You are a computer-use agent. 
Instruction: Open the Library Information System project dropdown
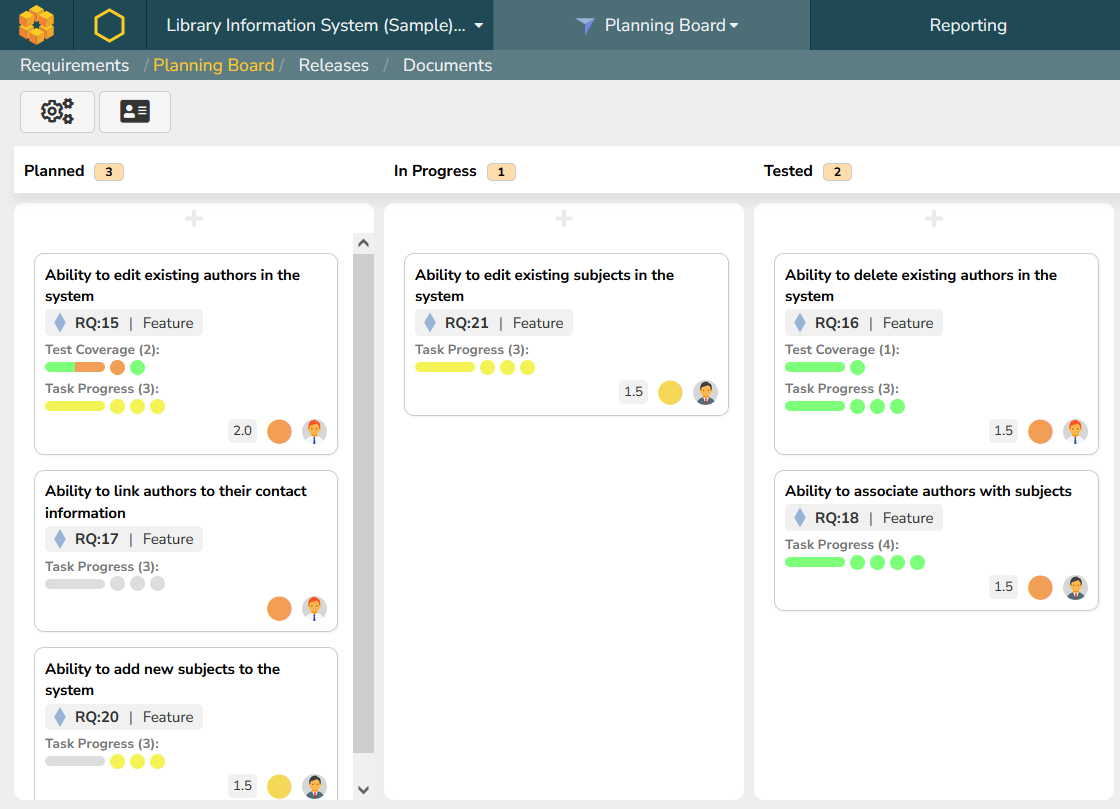click(x=324, y=25)
